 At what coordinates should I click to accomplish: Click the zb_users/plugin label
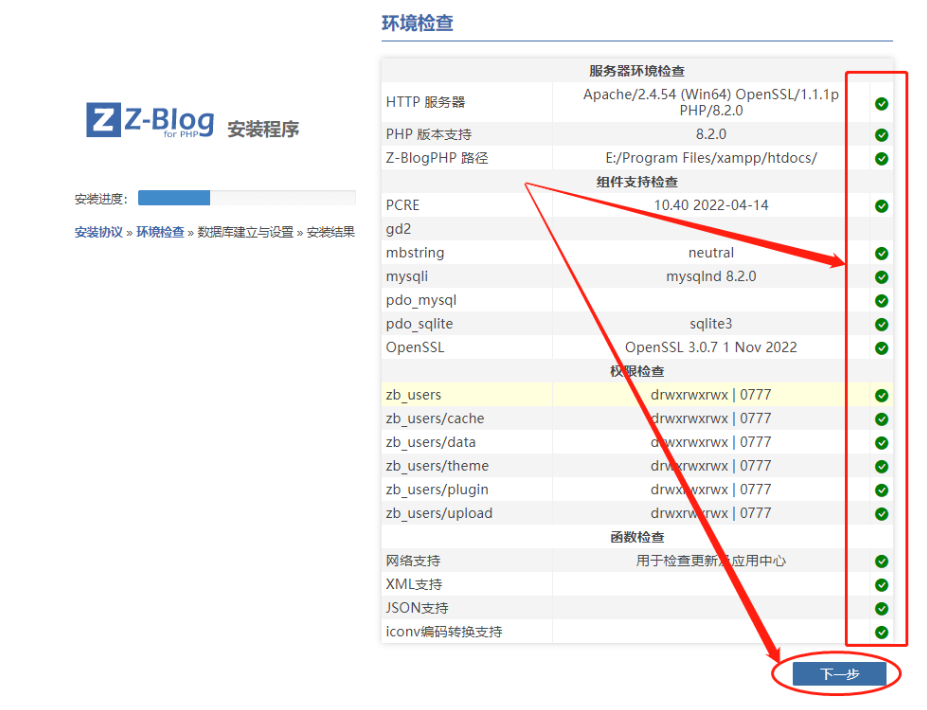[x=437, y=489]
